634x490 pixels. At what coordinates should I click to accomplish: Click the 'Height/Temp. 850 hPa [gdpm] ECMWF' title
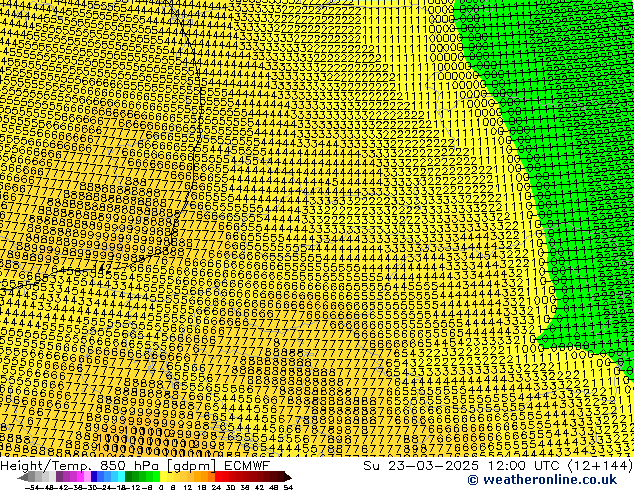pyautogui.click(x=135, y=466)
